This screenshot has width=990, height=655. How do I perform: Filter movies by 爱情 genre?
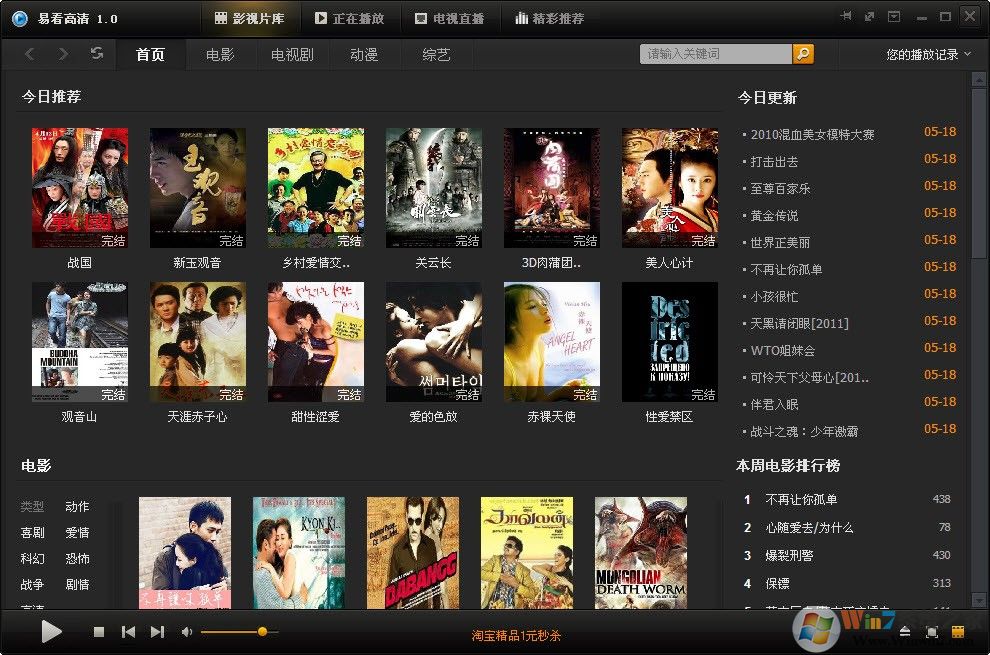(x=77, y=532)
